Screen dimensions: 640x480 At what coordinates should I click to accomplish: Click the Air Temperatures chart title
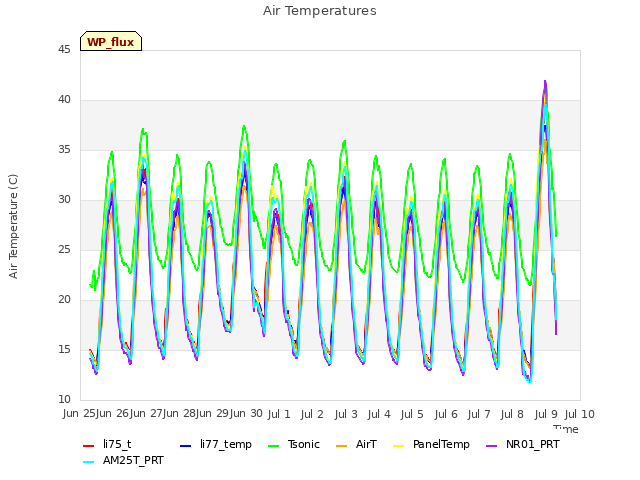click(320, 11)
